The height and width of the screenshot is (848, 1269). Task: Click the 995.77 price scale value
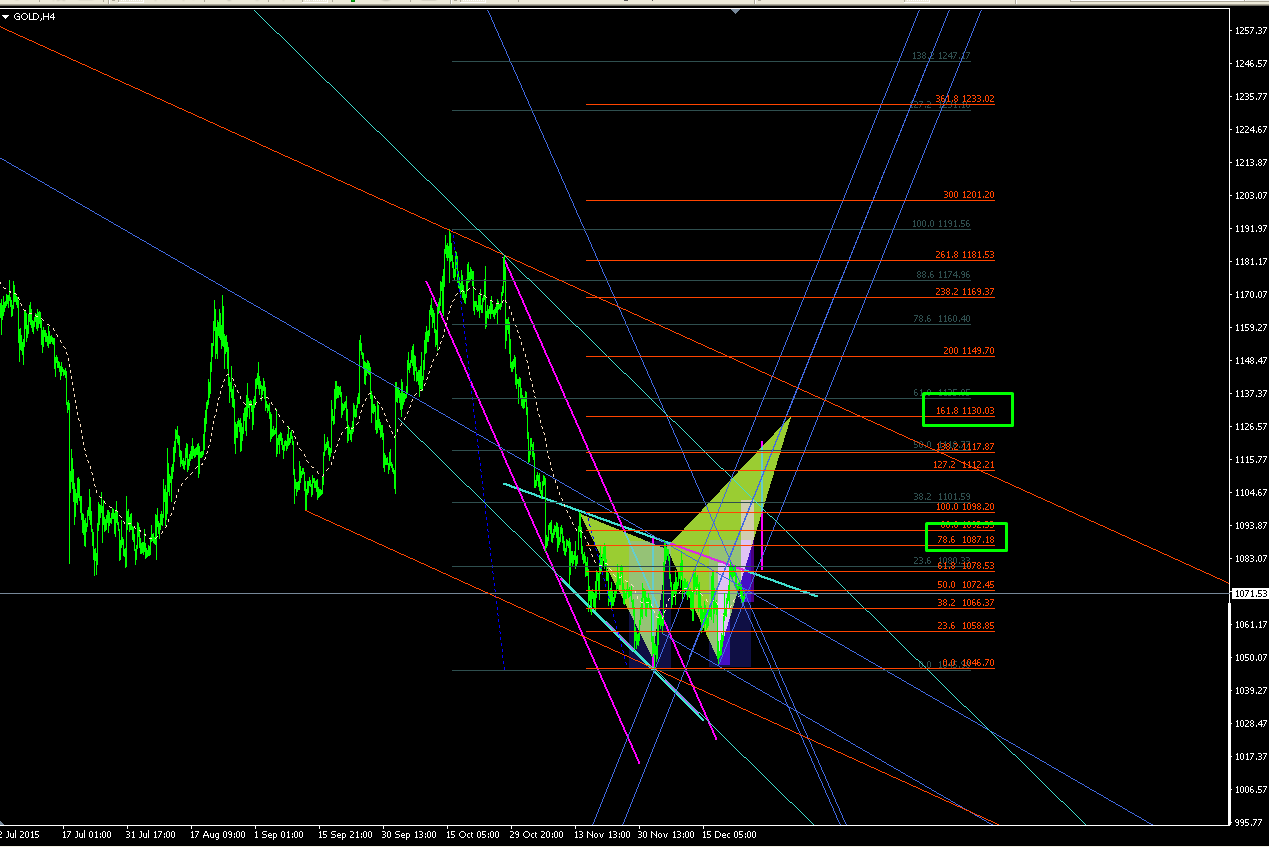pos(1251,822)
